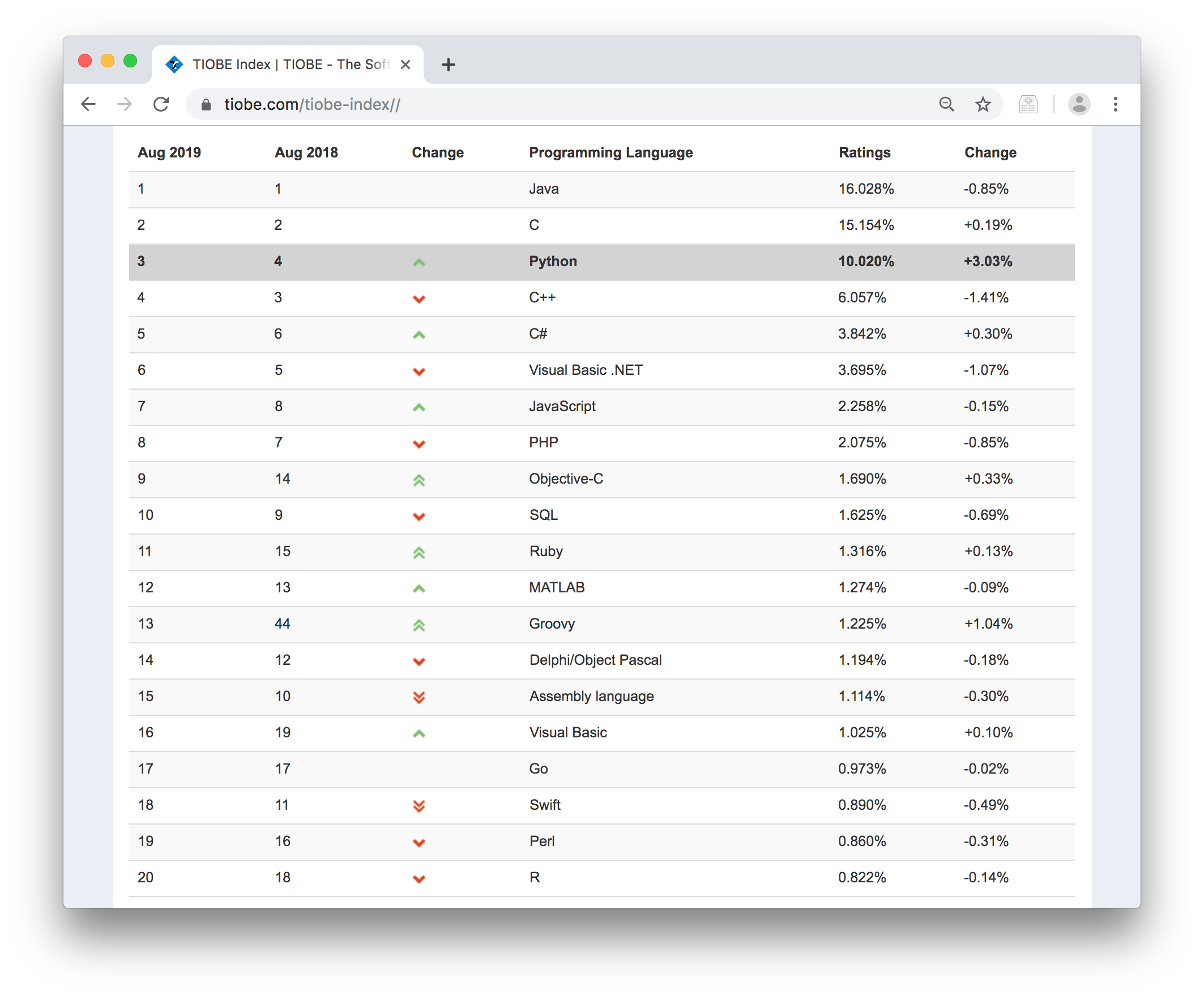Image resolution: width=1204 pixels, height=999 pixels.
Task: Click Groovy's change value +1.04%
Action: coord(988,624)
